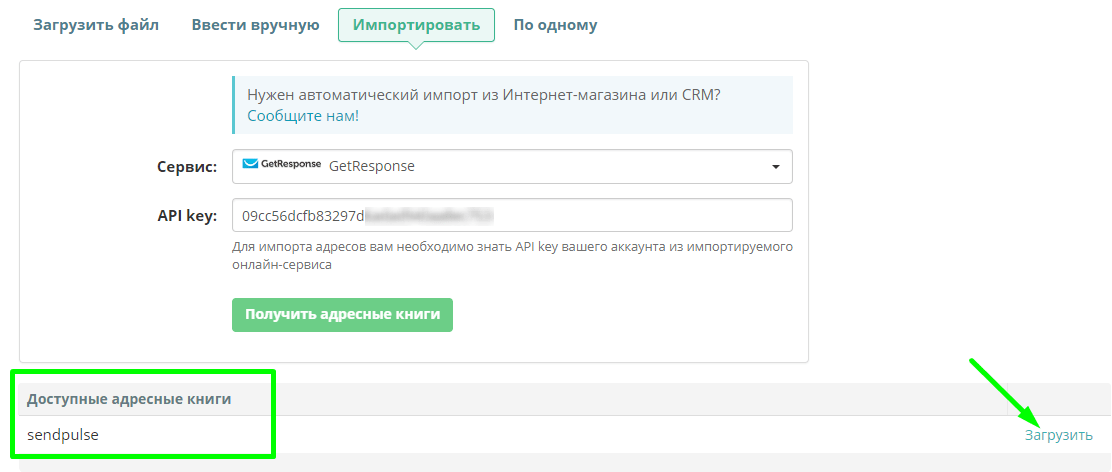Click the API key help text below field
The width and height of the screenshot is (1112, 472).
[512, 256]
